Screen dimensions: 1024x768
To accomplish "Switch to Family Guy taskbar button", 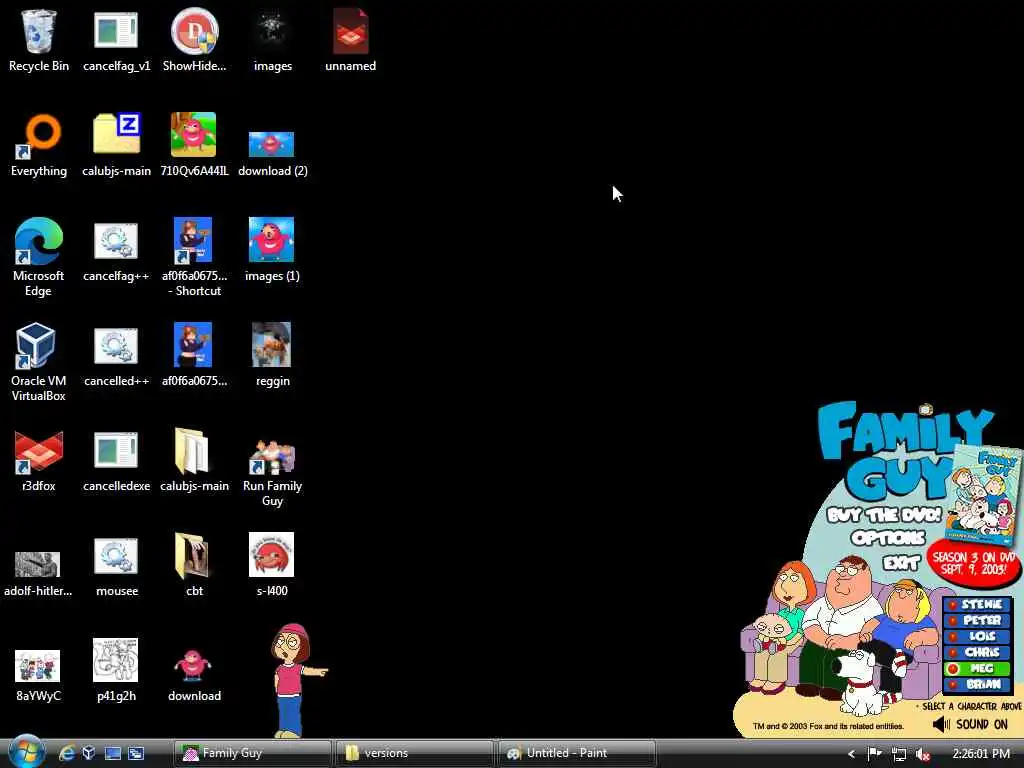I will (x=252, y=753).
